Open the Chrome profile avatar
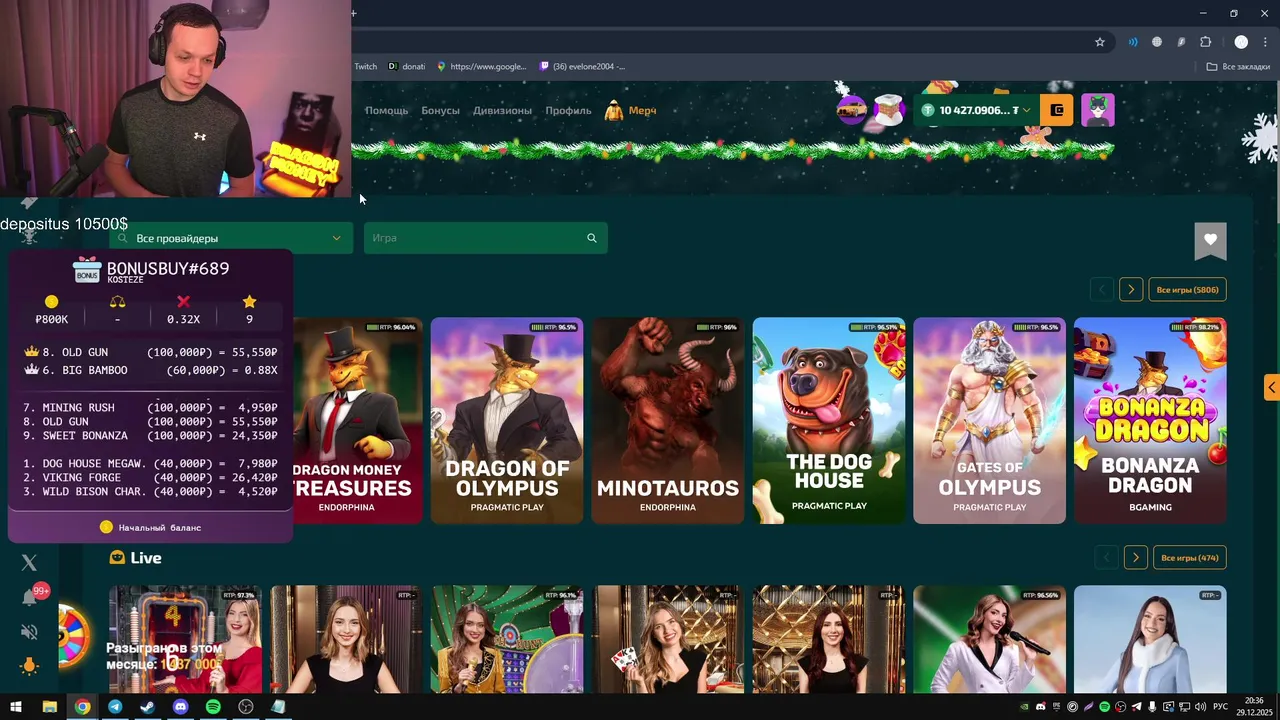Image resolution: width=1280 pixels, height=720 pixels. 1241,42
